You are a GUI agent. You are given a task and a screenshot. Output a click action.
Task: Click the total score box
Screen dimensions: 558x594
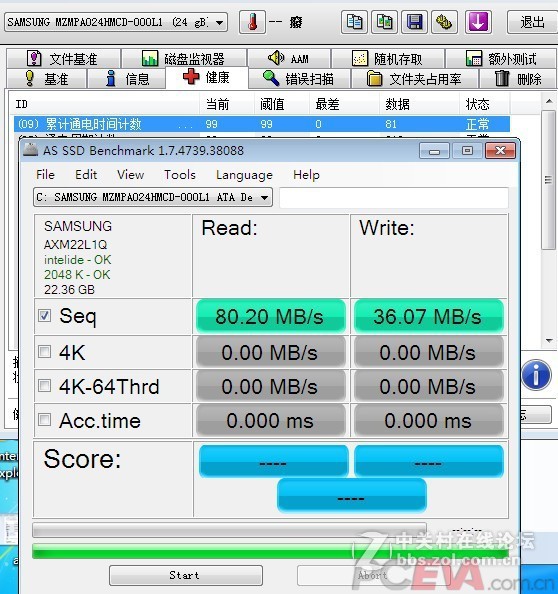352,496
